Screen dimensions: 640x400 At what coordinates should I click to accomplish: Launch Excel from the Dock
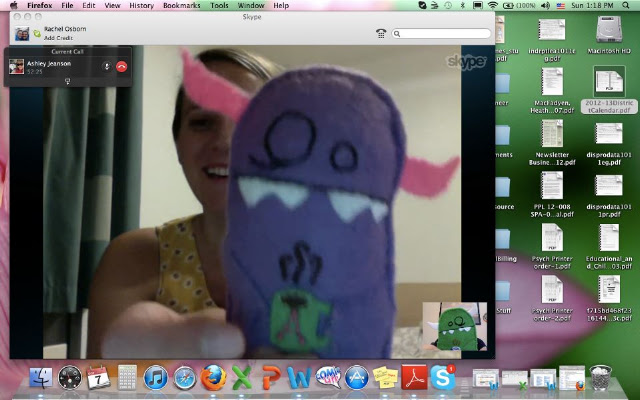(x=242, y=378)
